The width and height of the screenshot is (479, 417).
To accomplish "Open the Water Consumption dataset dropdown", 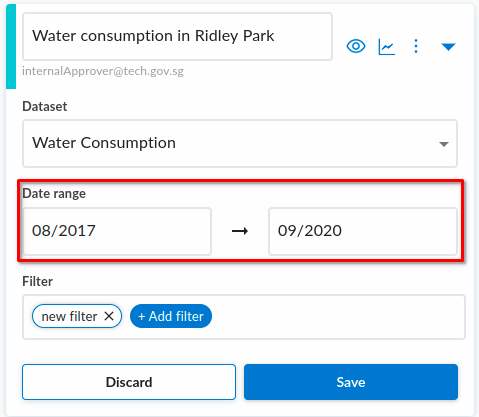I will [240, 143].
